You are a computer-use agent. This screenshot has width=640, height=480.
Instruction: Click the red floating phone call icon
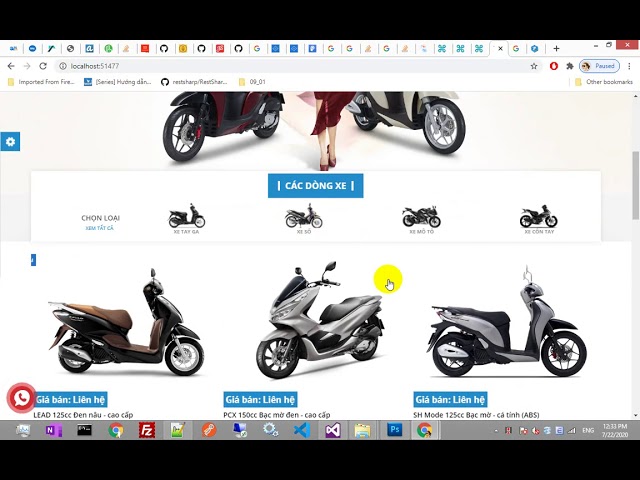point(21,398)
